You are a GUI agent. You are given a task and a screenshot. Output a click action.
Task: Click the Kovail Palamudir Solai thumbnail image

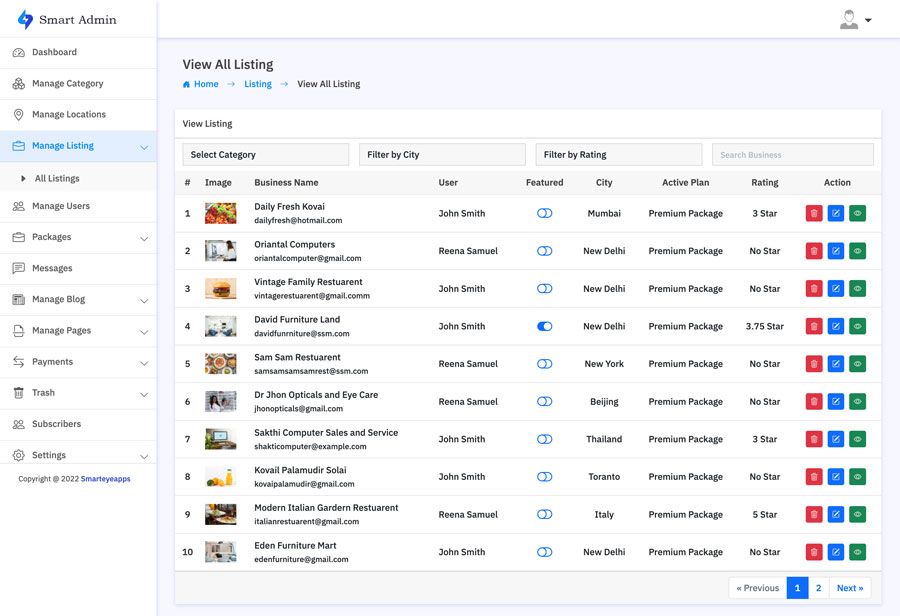tap(220, 477)
